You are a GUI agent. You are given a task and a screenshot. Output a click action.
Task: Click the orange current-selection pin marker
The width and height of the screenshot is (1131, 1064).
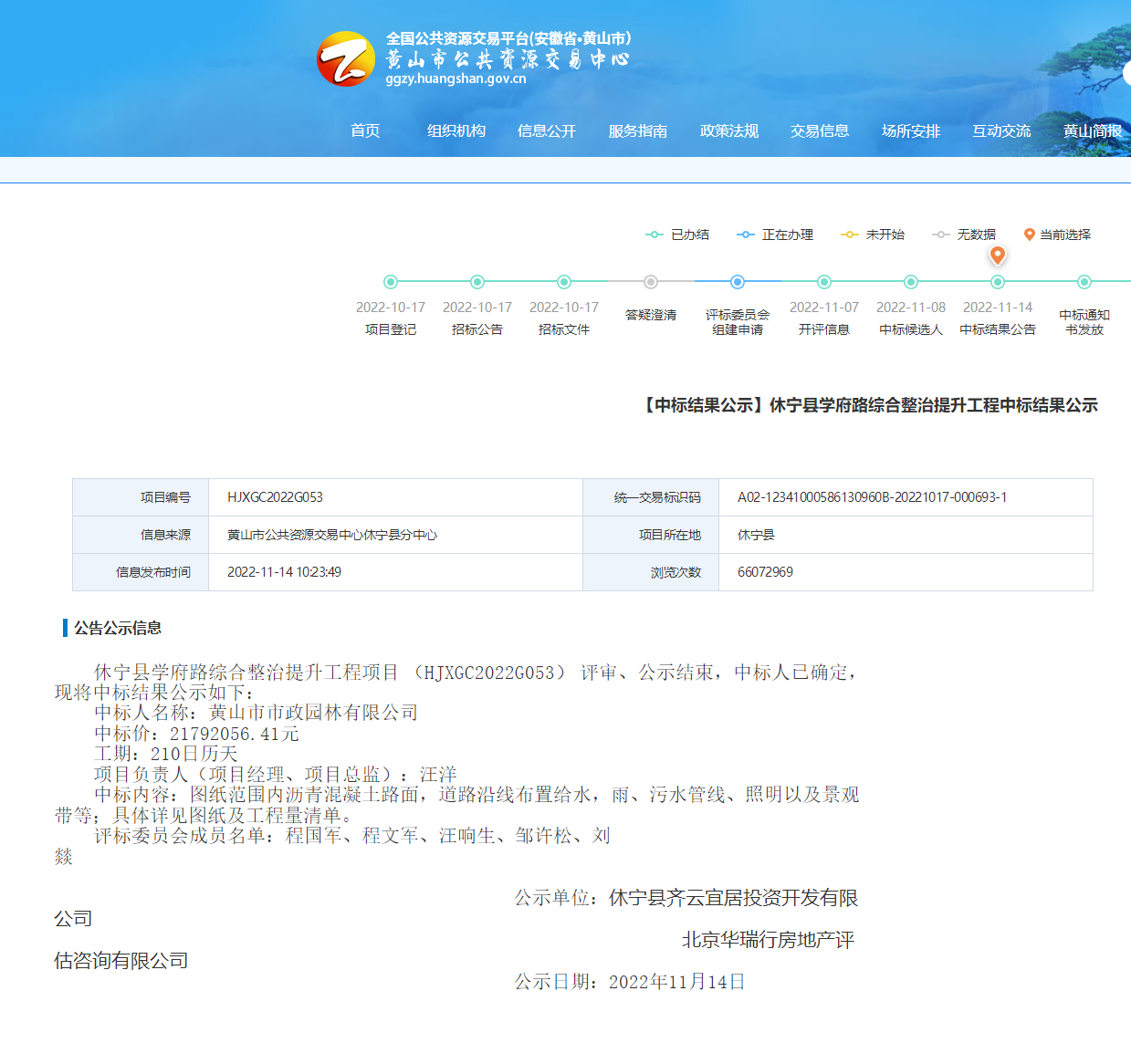tap(998, 256)
